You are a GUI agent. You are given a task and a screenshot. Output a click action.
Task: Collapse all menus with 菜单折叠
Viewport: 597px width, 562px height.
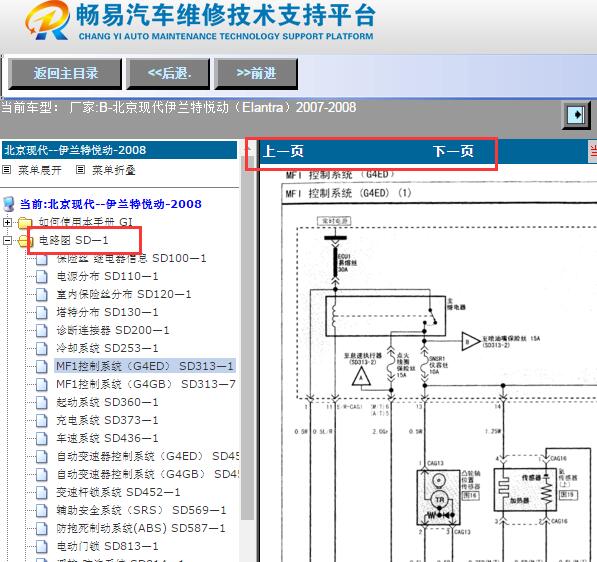tap(113, 170)
